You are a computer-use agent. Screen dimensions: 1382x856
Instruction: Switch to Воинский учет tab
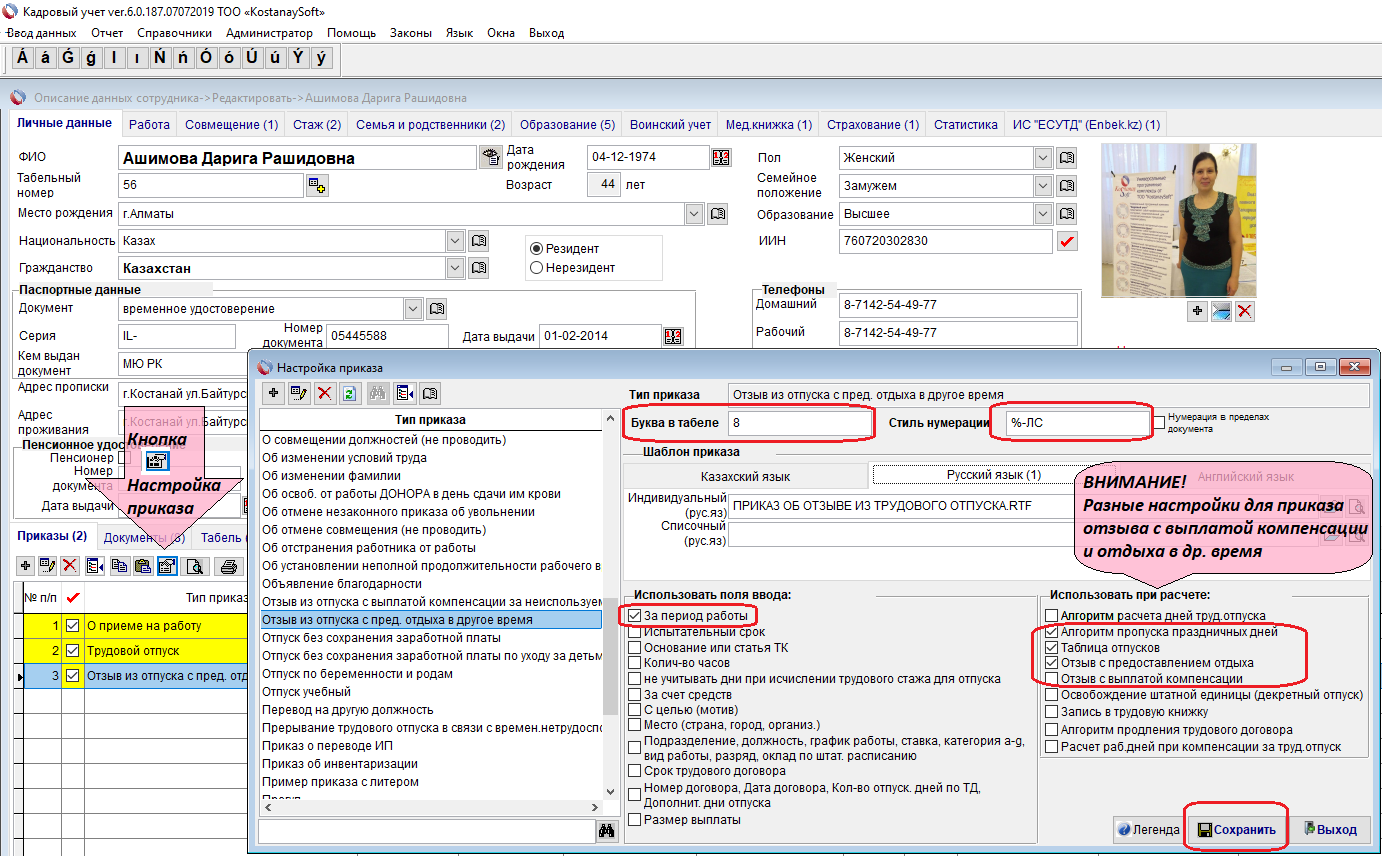point(670,125)
